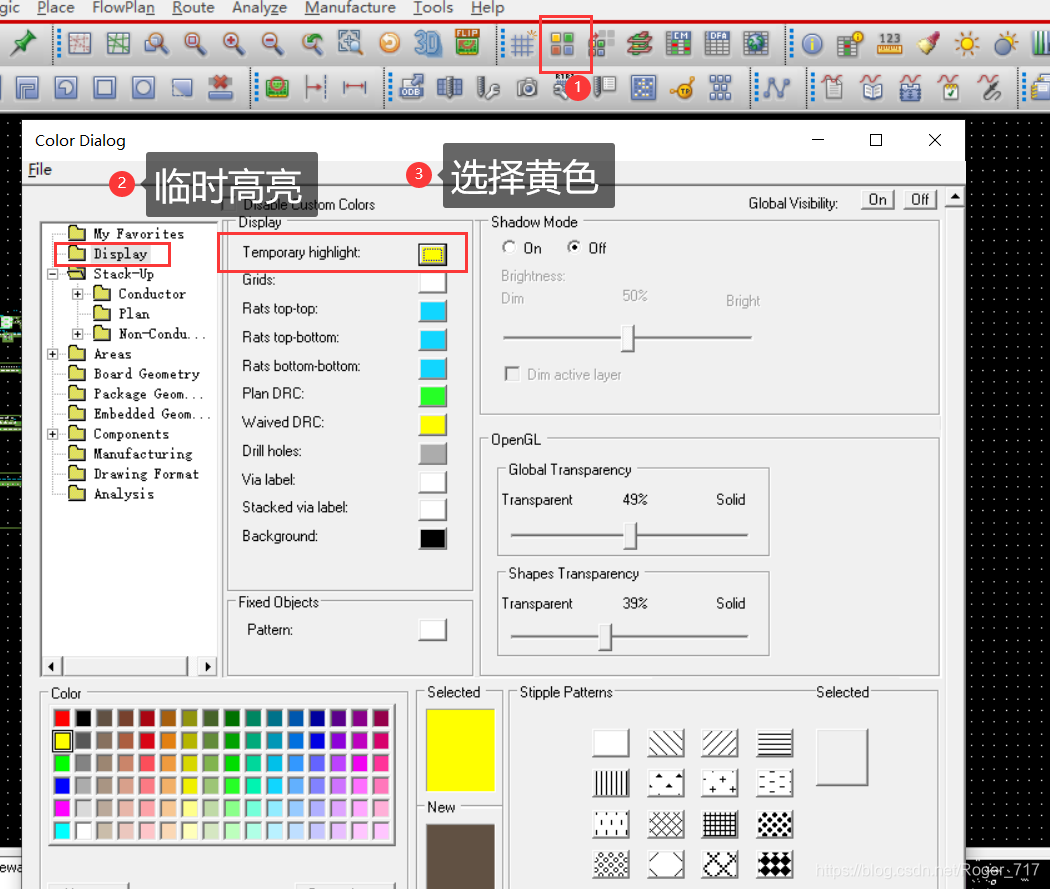1050x889 pixels.
Task: Click the zoom in magnifier icon
Action: [233, 44]
